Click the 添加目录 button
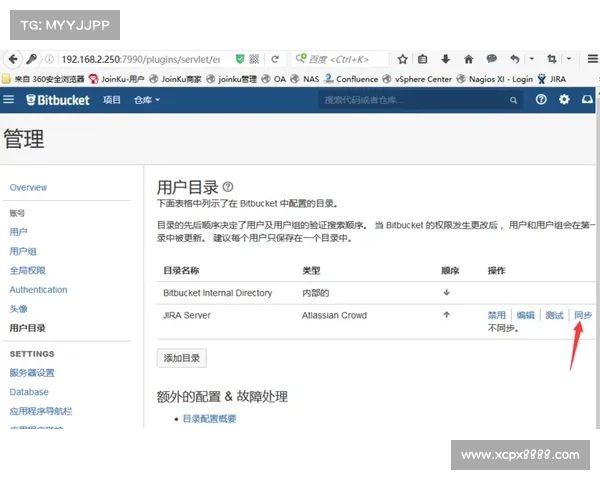Image resolution: width=600 pixels, height=480 pixels. click(182, 358)
